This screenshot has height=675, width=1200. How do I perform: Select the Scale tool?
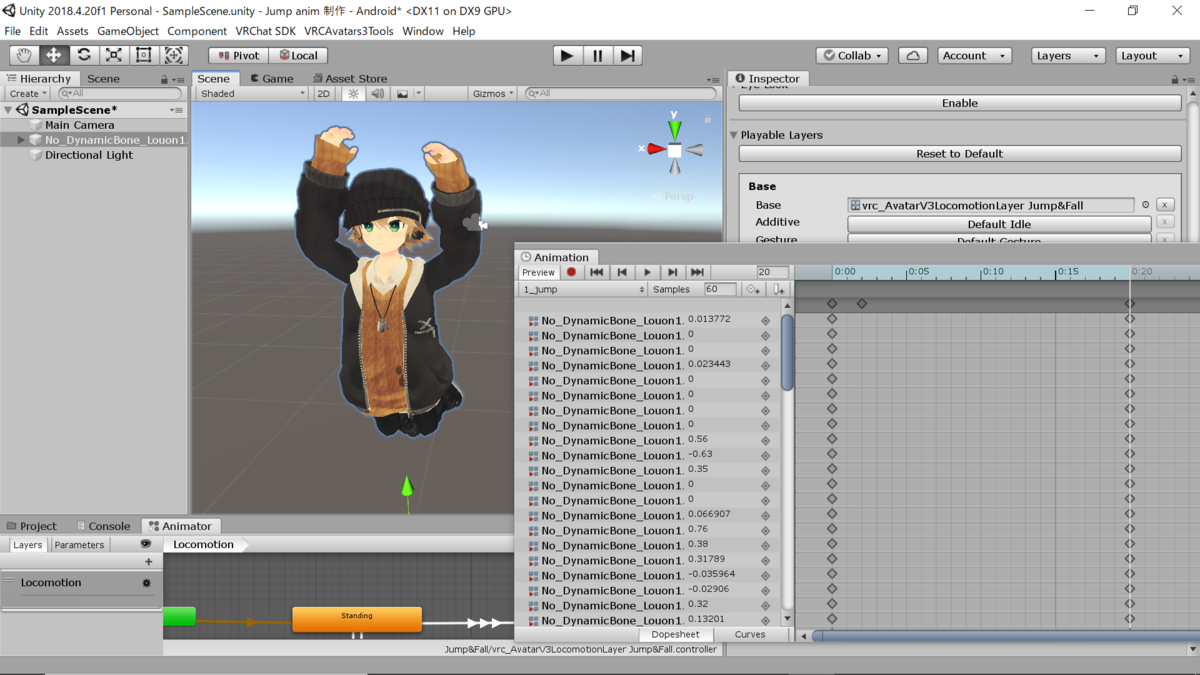tap(114, 56)
